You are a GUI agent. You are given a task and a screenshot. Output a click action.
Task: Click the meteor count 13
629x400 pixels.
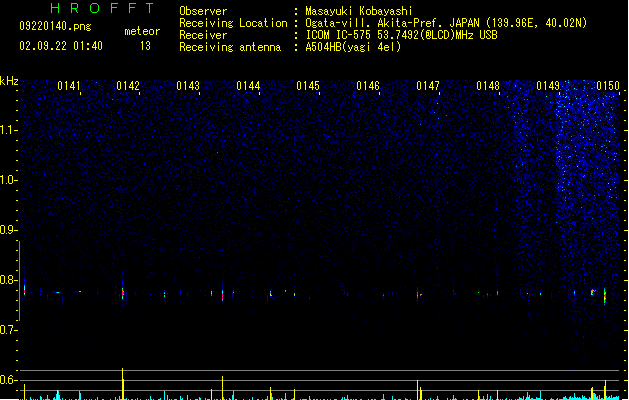click(x=145, y=46)
